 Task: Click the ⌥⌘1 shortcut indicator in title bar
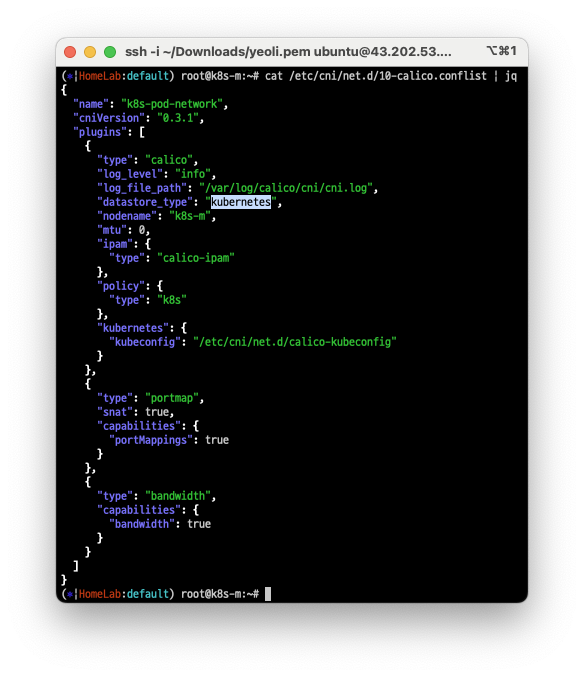click(x=501, y=51)
